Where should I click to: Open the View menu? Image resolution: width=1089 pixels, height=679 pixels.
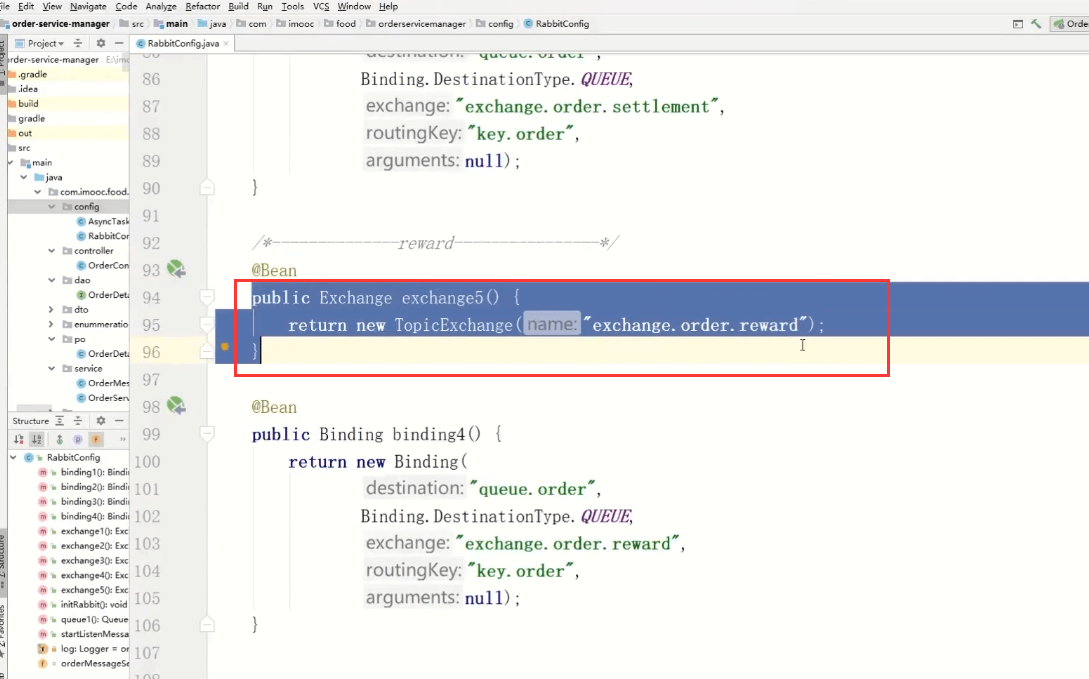coord(52,6)
